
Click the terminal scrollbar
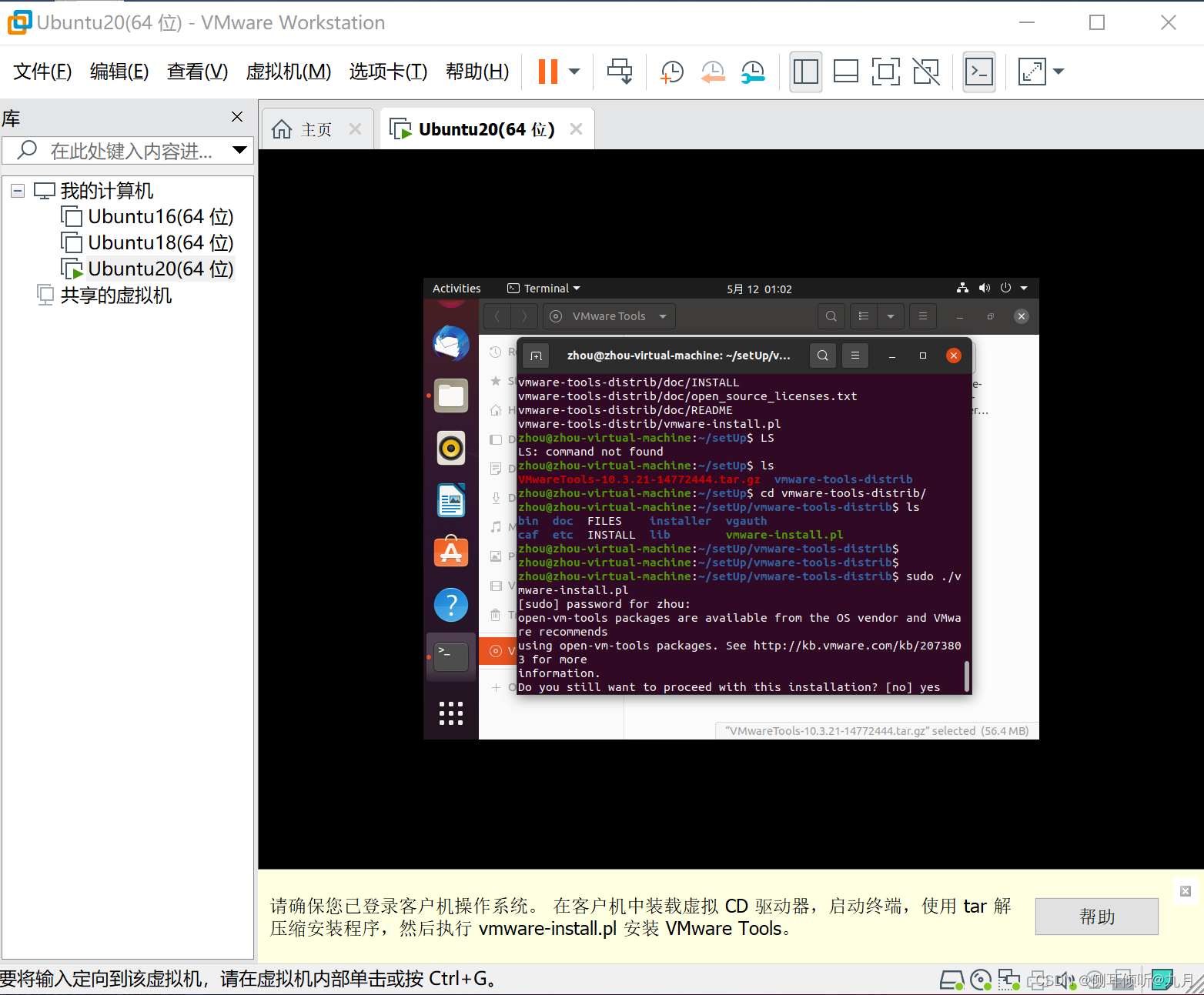tap(967, 676)
